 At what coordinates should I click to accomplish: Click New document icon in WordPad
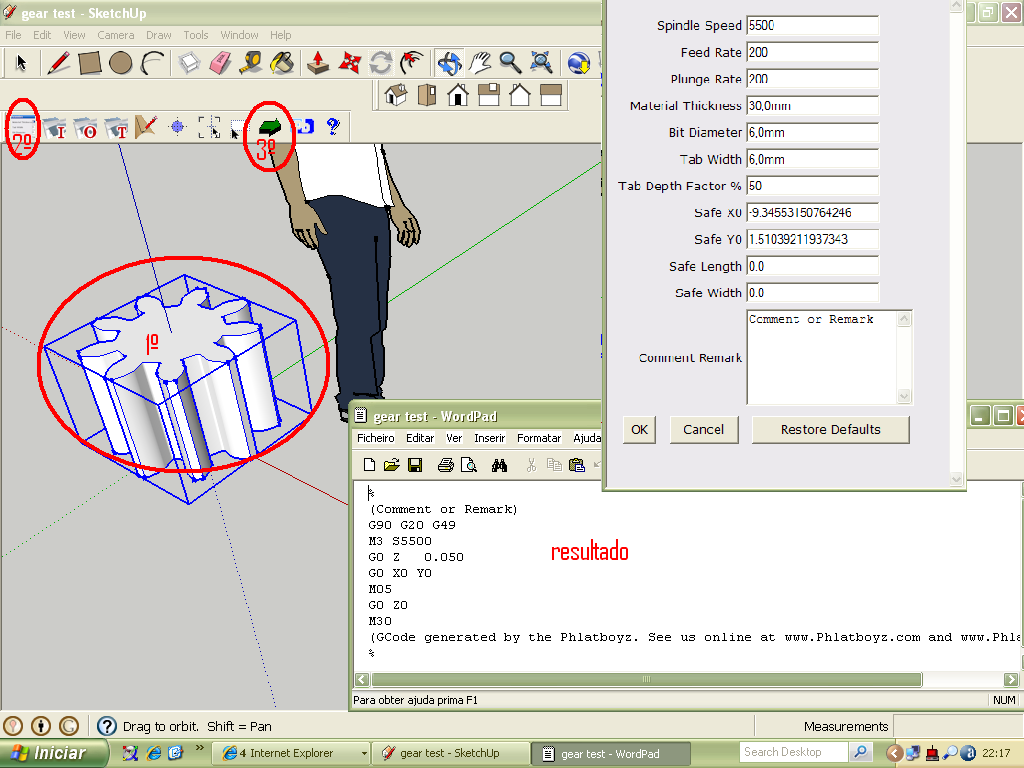click(369, 465)
